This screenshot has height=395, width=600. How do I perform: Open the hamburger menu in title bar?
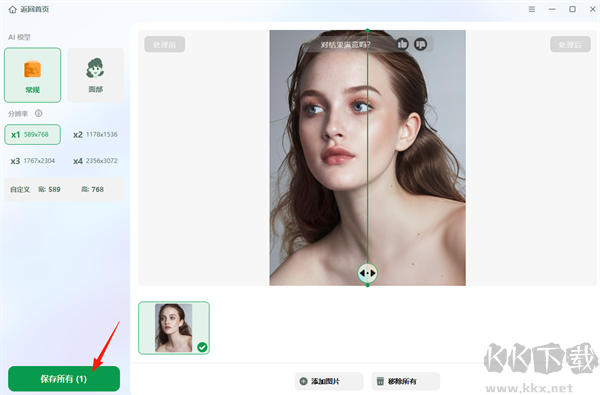coord(532,9)
